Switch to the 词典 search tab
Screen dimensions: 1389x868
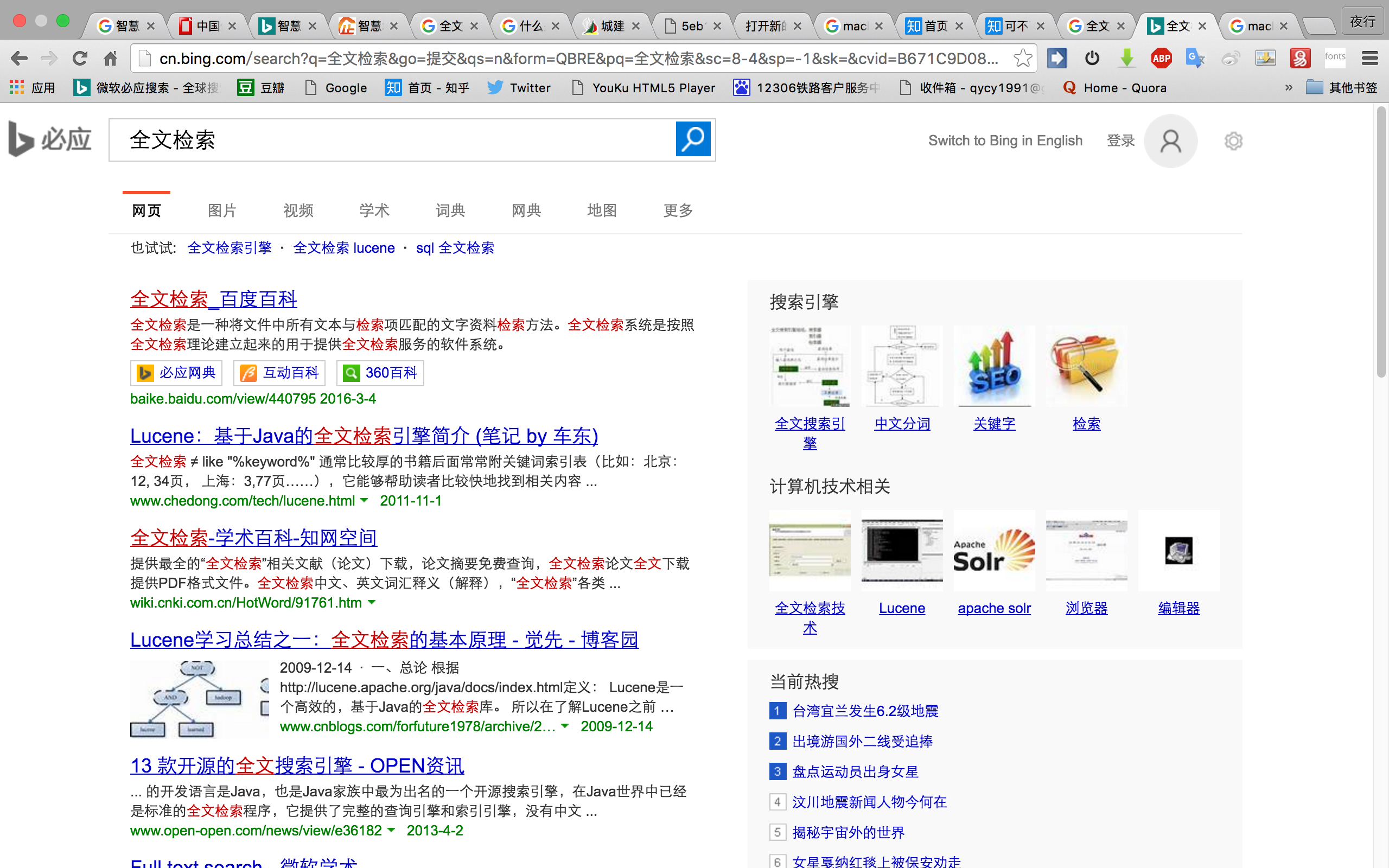[450, 210]
